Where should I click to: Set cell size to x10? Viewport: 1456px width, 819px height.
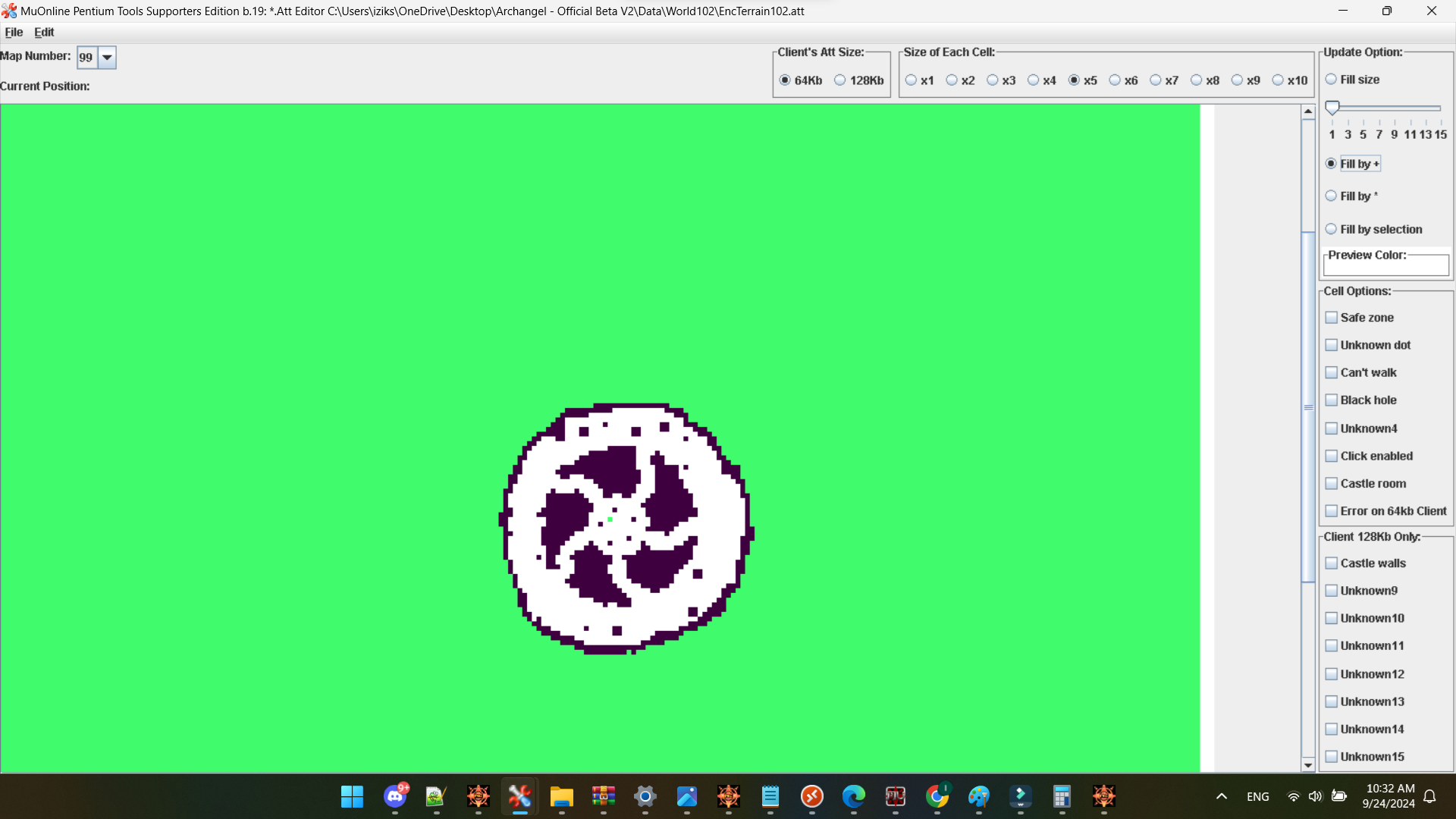point(1290,80)
